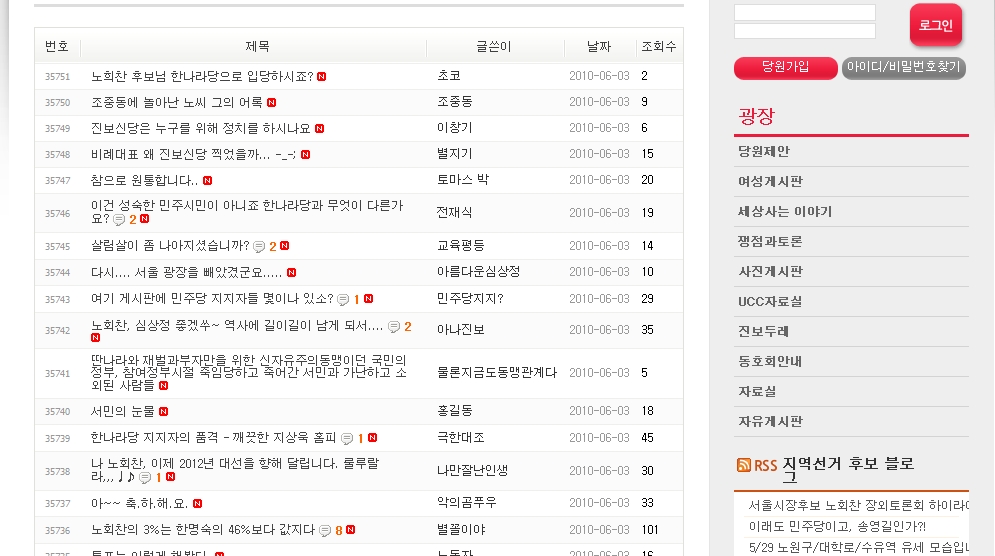This screenshot has width=995, height=556.
Task: Click the new-post badge on post 35744
Action: pyautogui.click(x=291, y=273)
